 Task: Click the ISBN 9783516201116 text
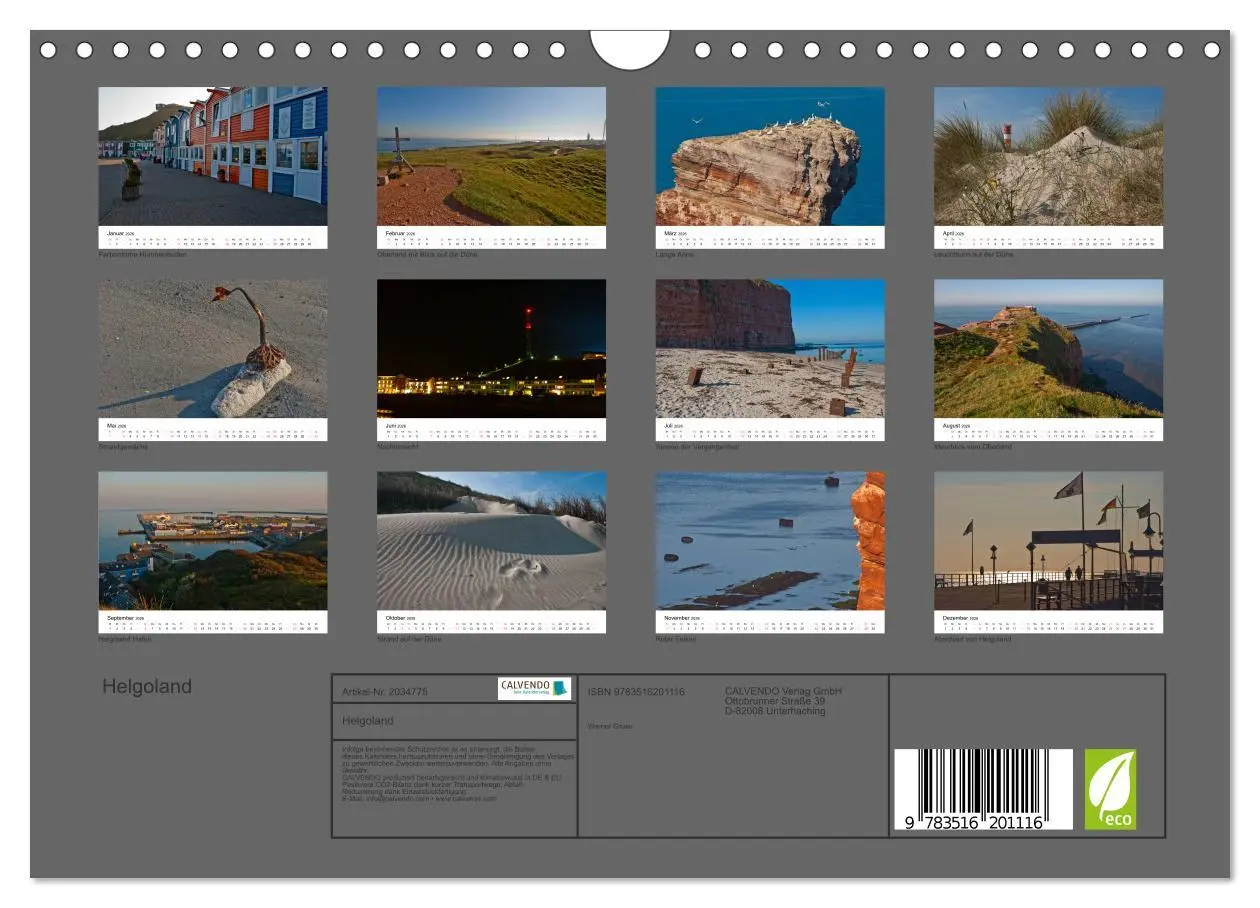coord(636,691)
